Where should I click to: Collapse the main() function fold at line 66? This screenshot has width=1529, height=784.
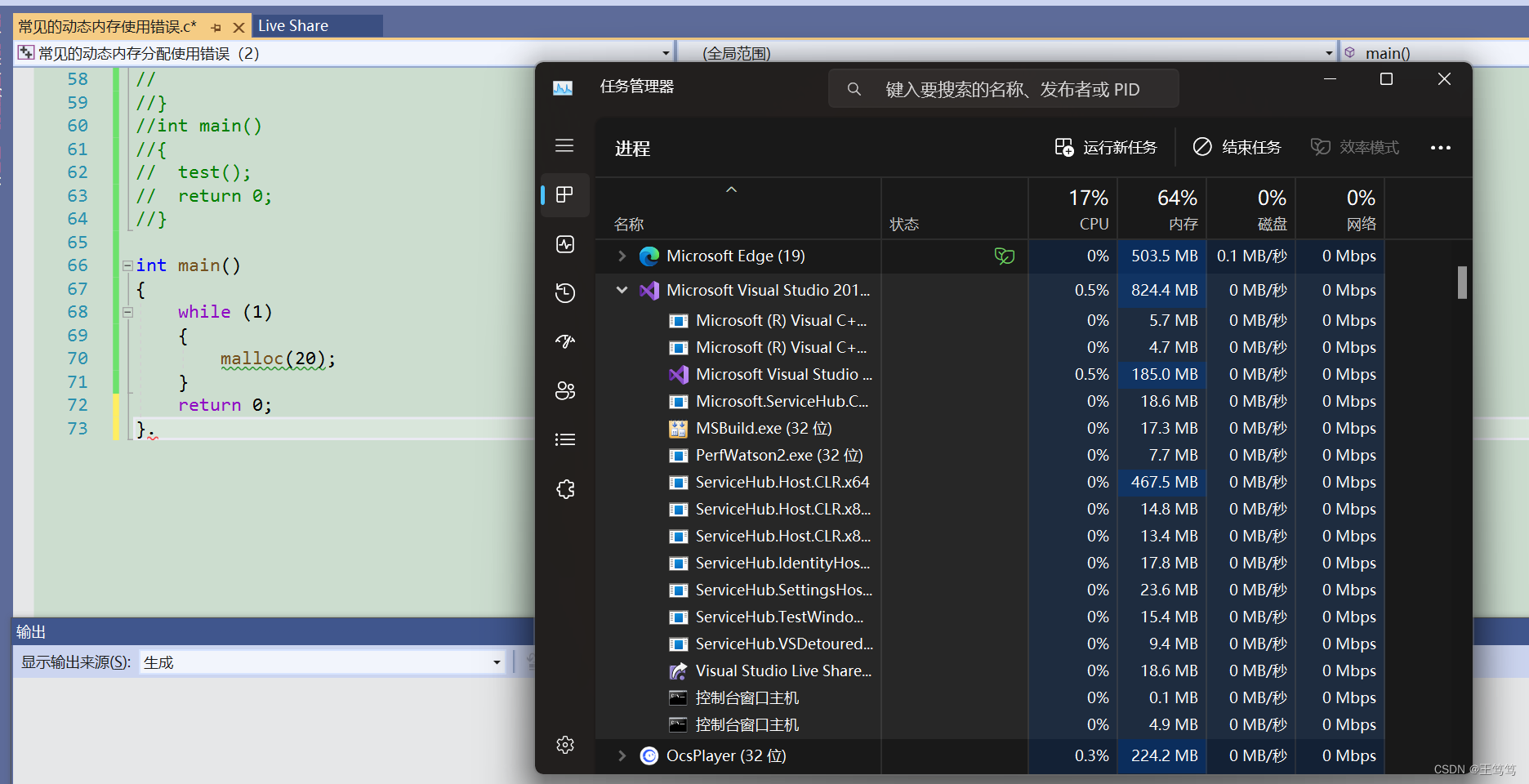pyautogui.click(x=127, y=265)
